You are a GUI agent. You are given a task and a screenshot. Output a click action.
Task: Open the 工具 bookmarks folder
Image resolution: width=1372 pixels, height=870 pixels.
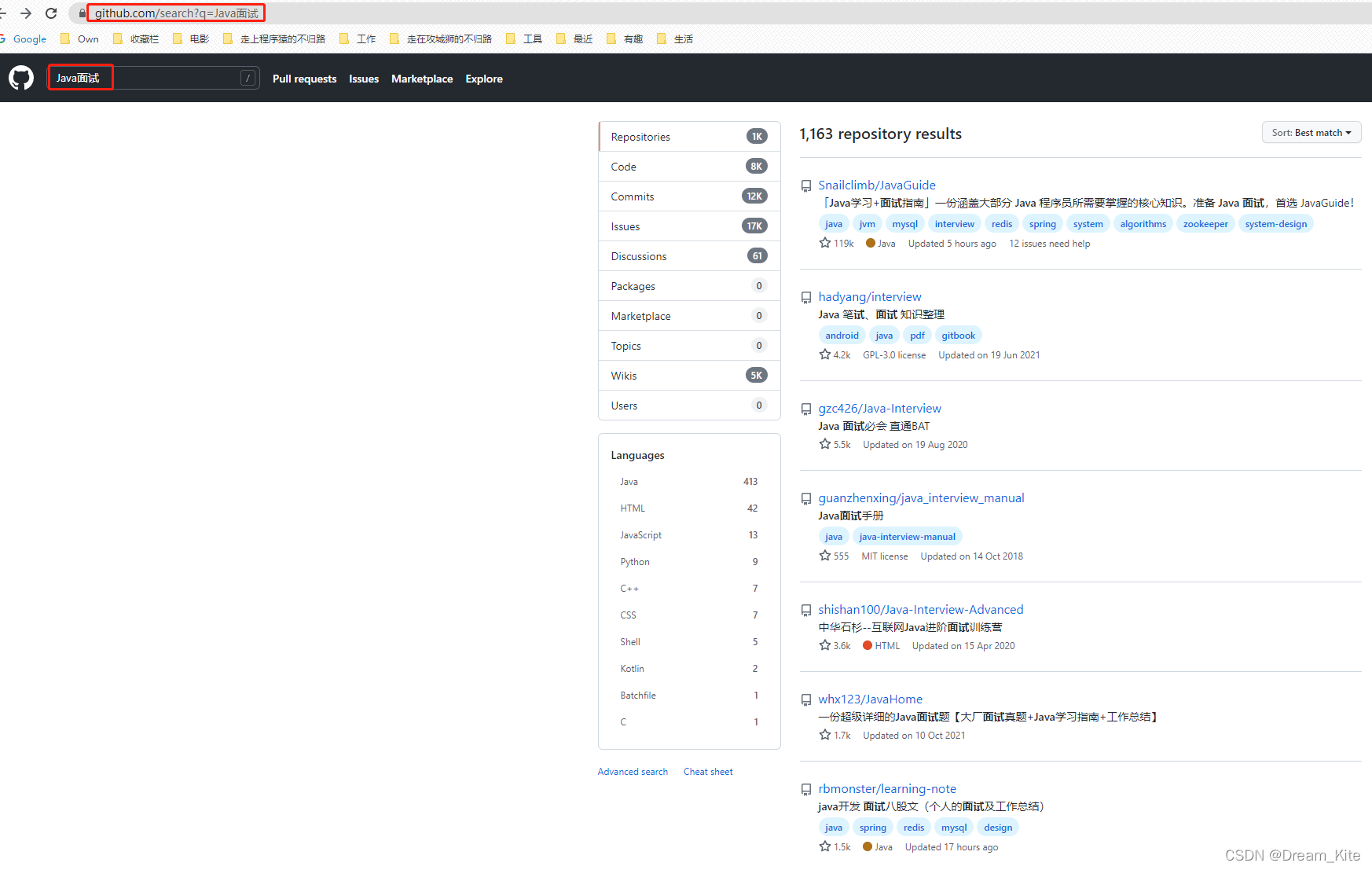click(524, 39)
